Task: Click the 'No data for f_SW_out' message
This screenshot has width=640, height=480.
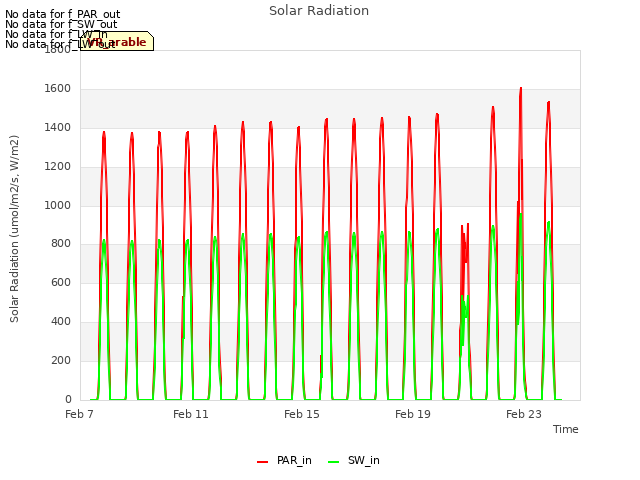Action: [x=61, y=24]
